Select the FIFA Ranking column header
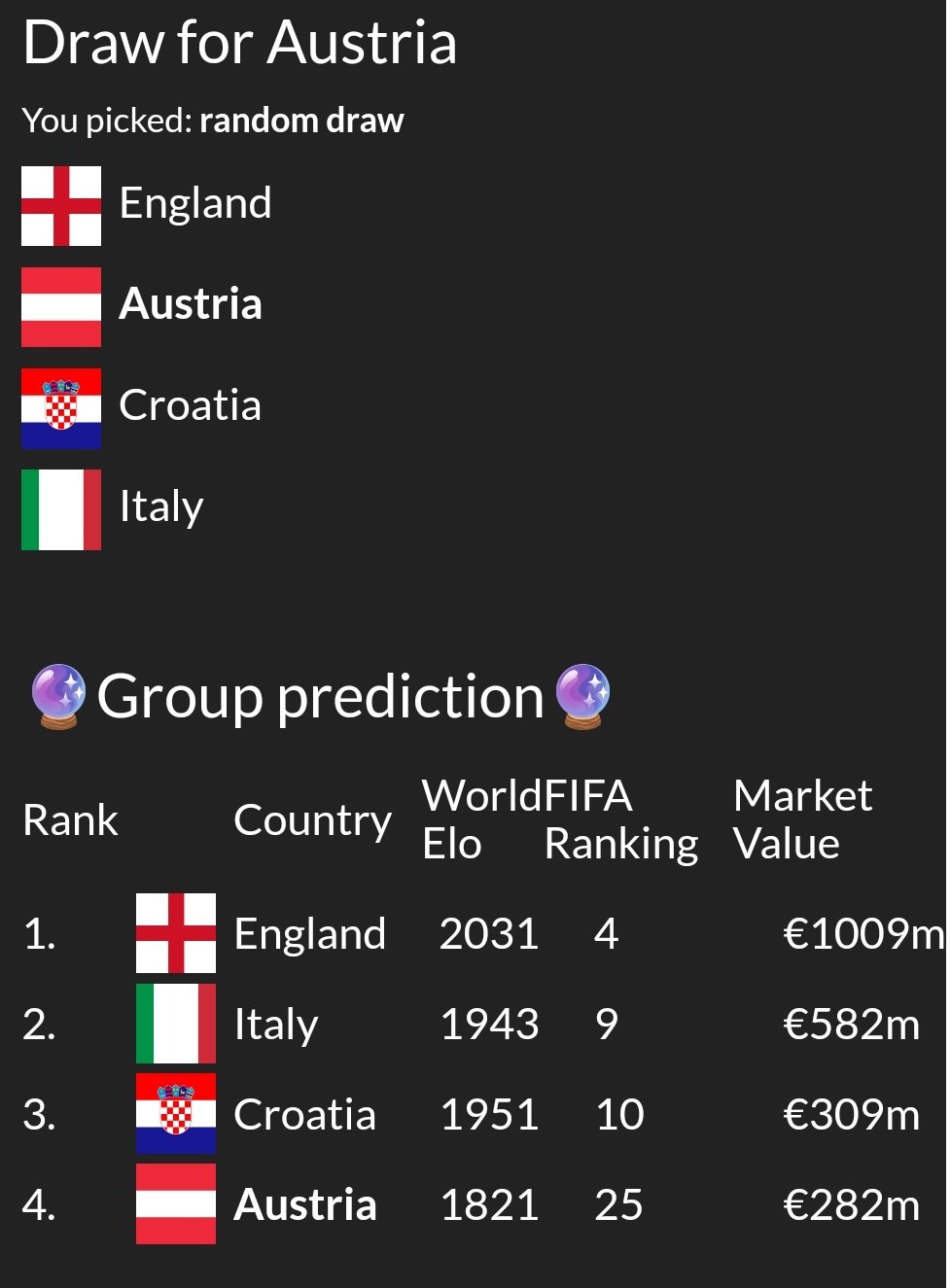The height and width of the screenshot is (1288, 951). coord(621,819)
